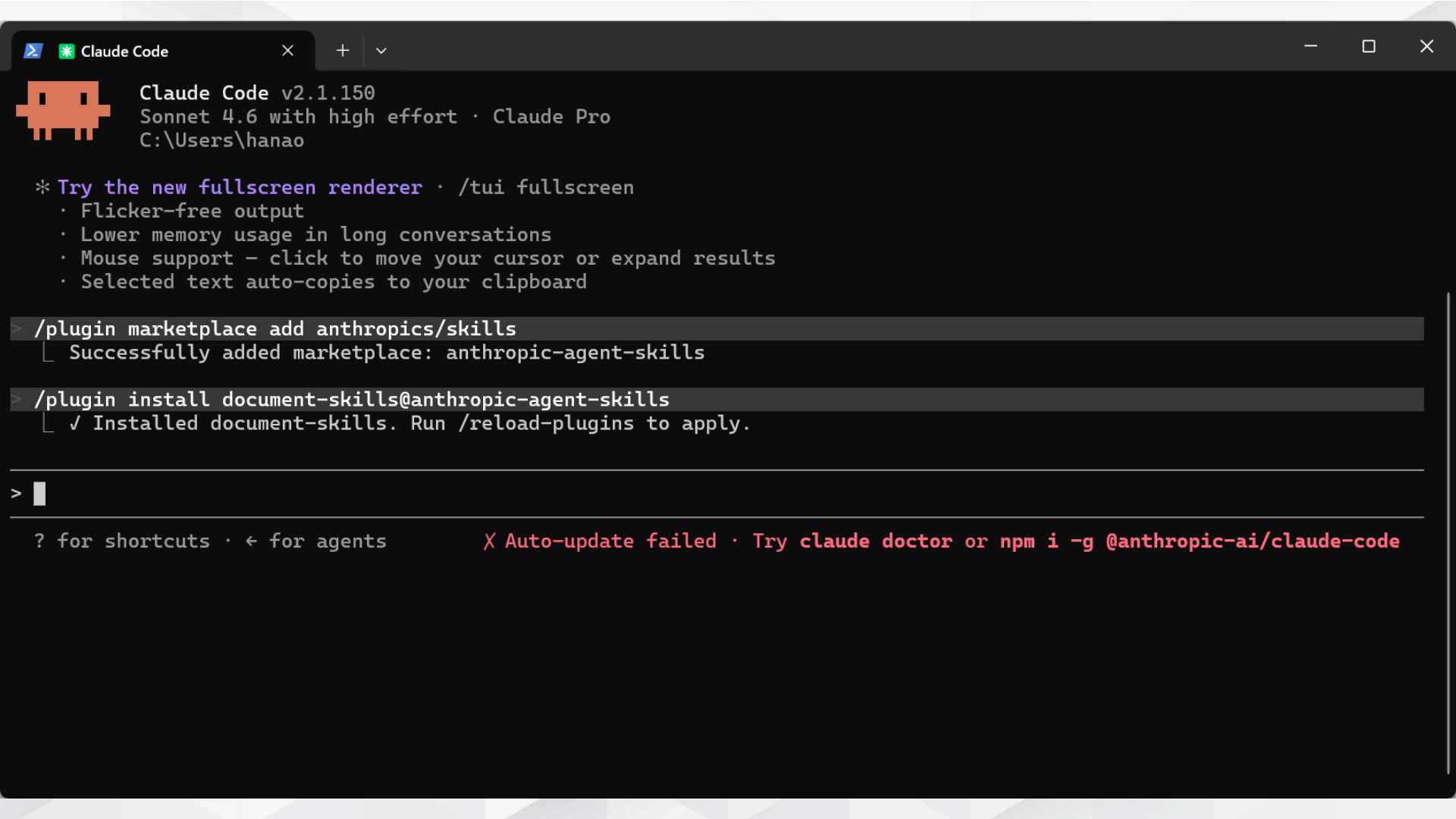Image resolution: width=1456 pixels, height=819 pixels.
Task: Click 'Sonnet 4.6 with high effort' text
Action: click(298, 117)
